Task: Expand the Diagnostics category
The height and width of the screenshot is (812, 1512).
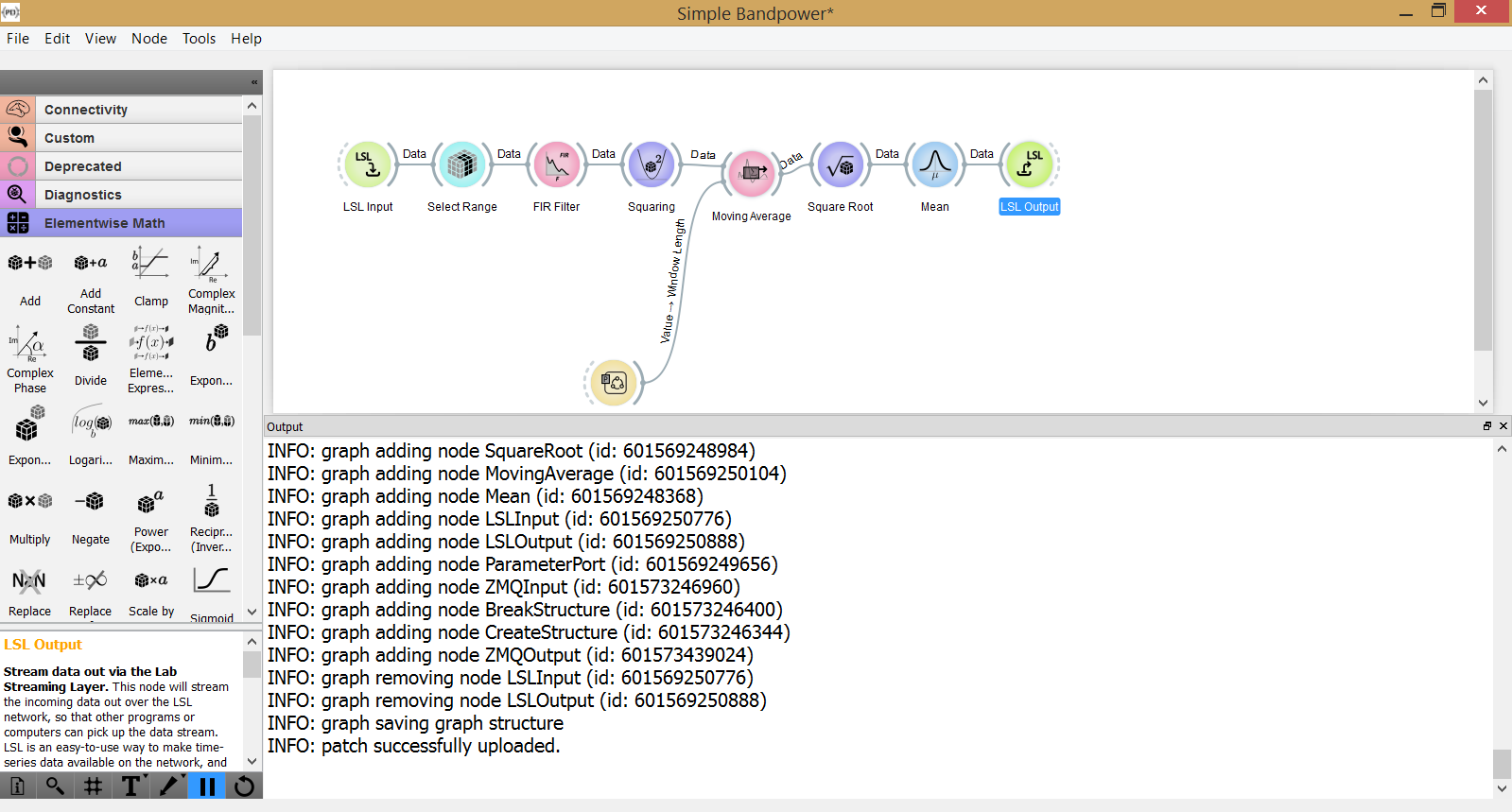Action: click(x=121, y=195)
